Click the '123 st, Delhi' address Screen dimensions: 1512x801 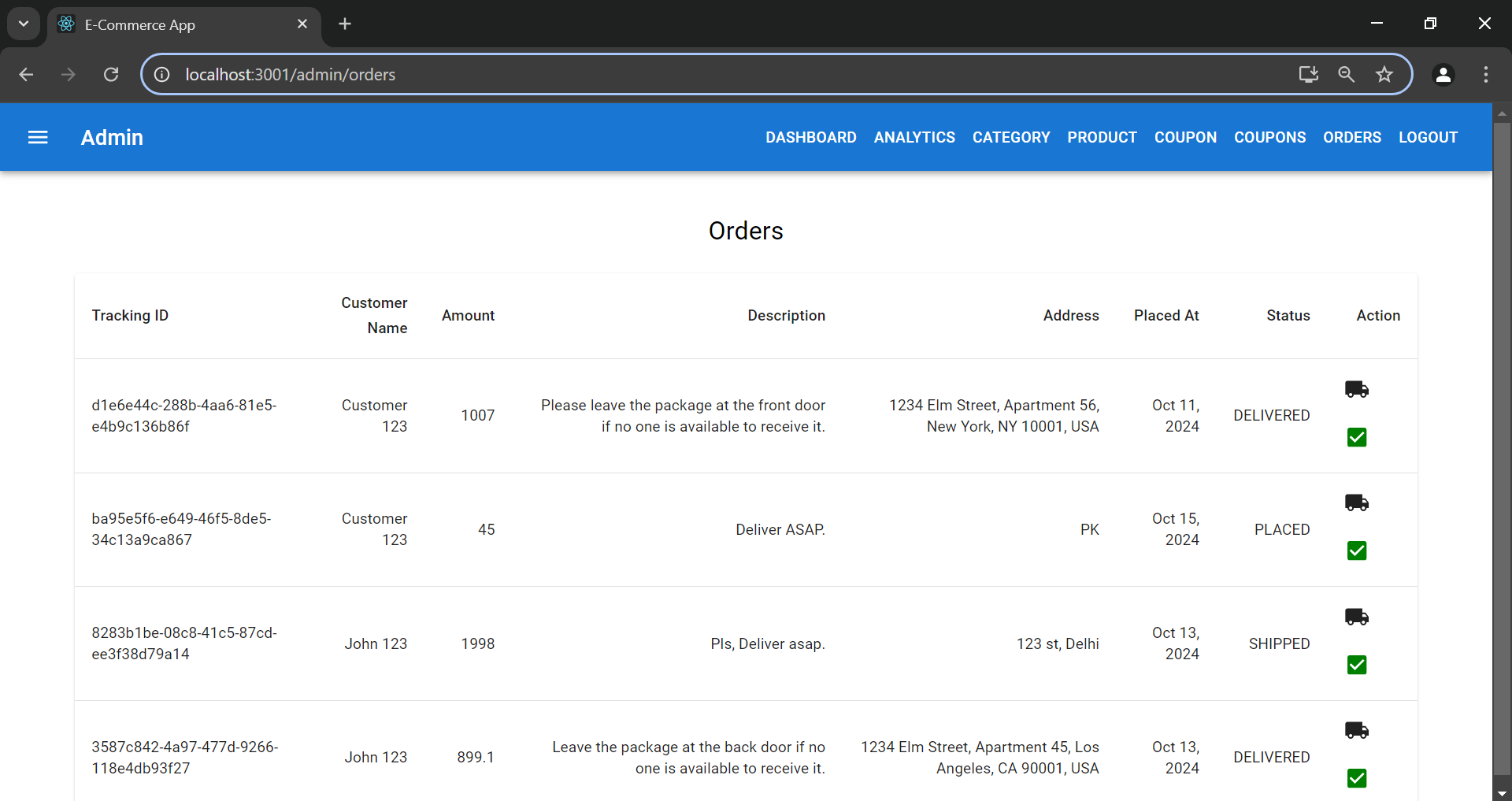tap(1058, 643)
